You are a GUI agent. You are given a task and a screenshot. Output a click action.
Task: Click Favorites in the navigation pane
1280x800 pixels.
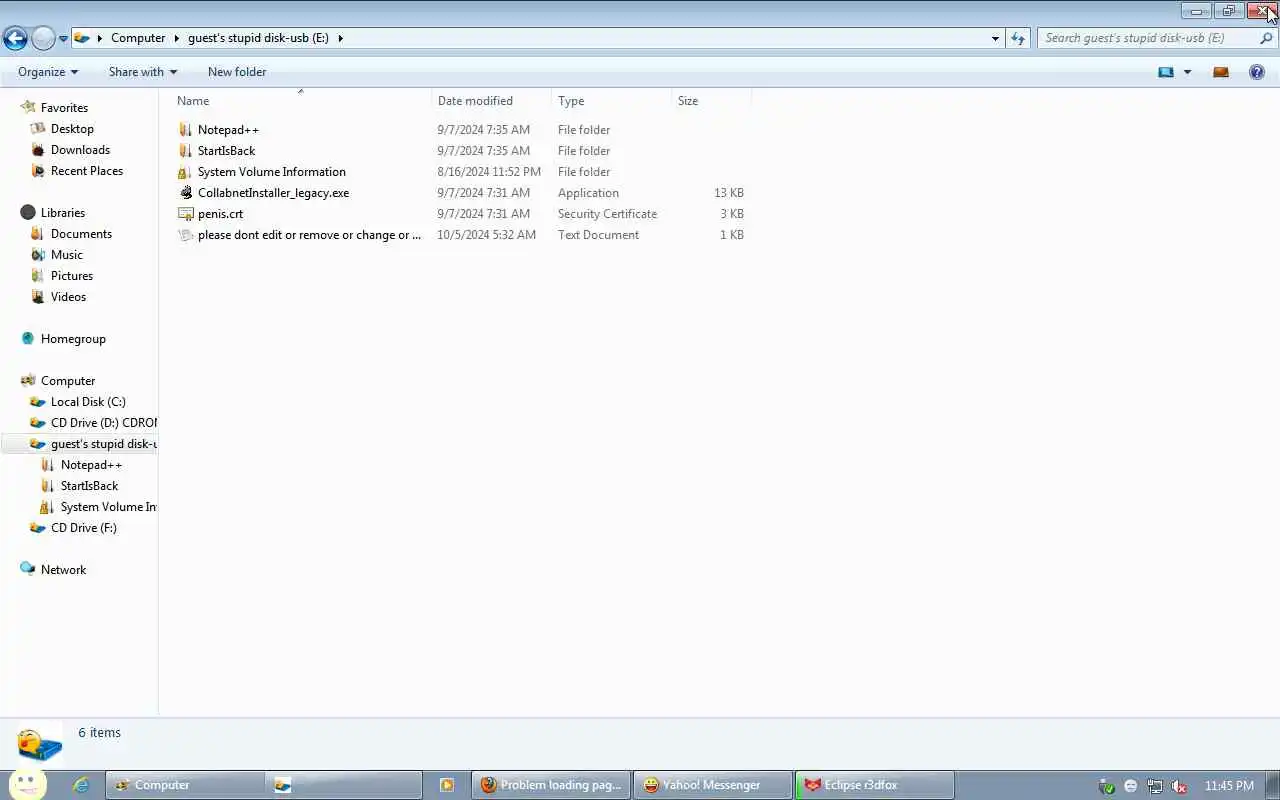coord(64,108)
